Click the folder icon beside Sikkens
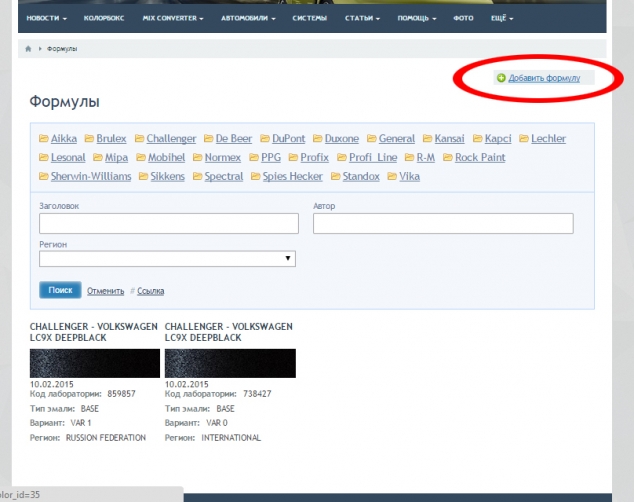 pyautogui.click(x=143, y=176)
